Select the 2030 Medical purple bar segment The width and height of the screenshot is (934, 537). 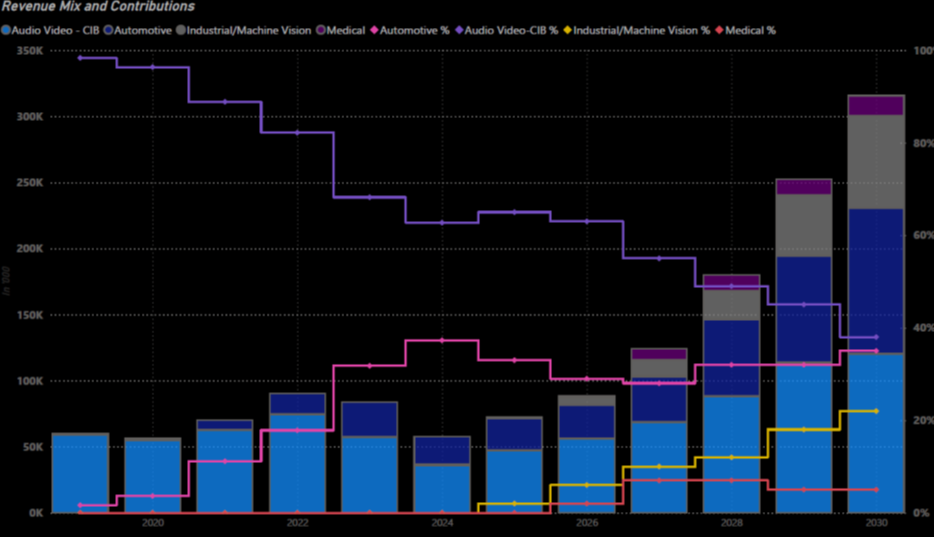coord(875,105)
